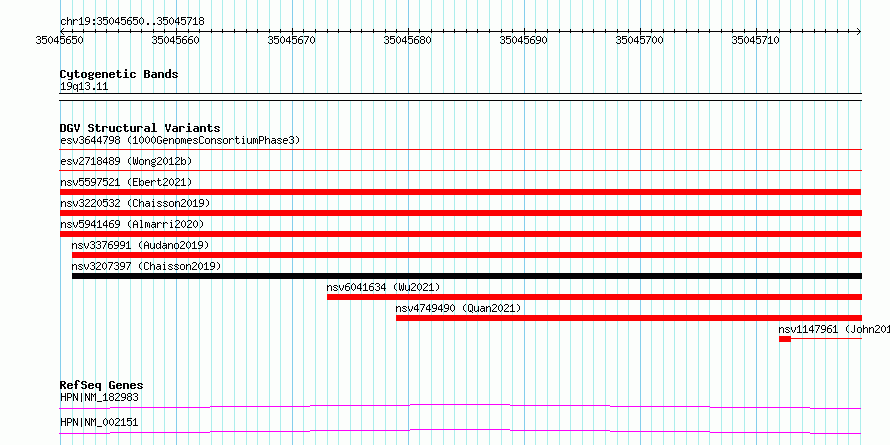Open variant nsv5941469 (Almarri2020) label

click(132, 224)
